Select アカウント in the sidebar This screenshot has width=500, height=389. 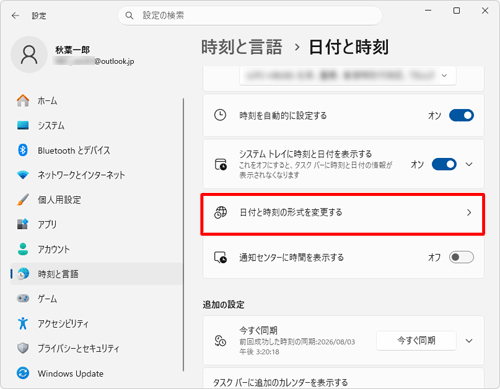point(97,249)
